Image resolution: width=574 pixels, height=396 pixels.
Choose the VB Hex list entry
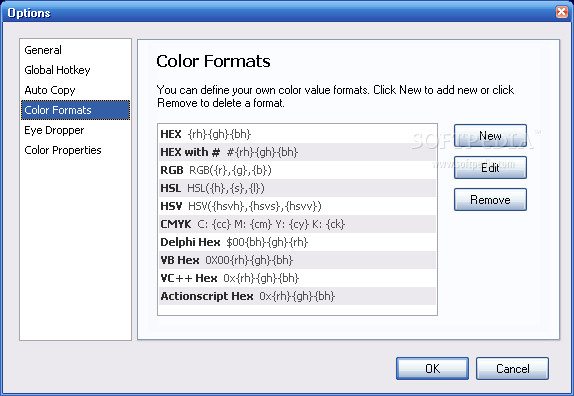click(297, 260)
